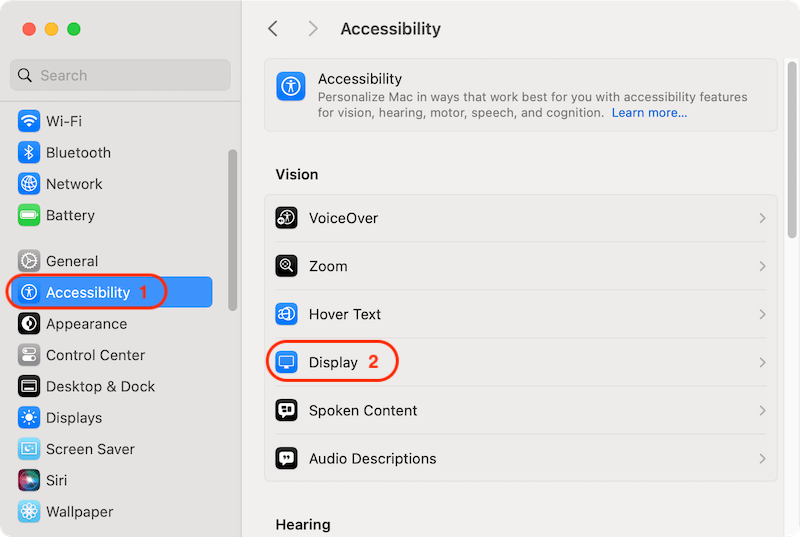Go to Desktop & Dock settings
The width and height of the screenshot is (800, 537).
pos(100,386)
